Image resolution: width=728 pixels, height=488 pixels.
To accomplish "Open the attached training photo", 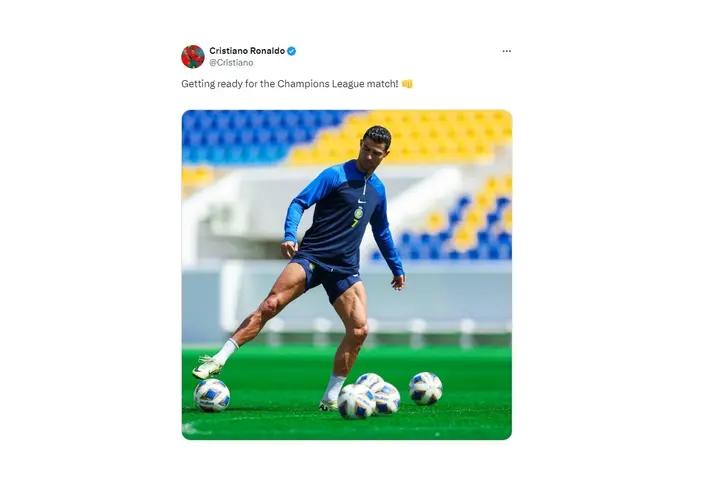I will (346, 274).
